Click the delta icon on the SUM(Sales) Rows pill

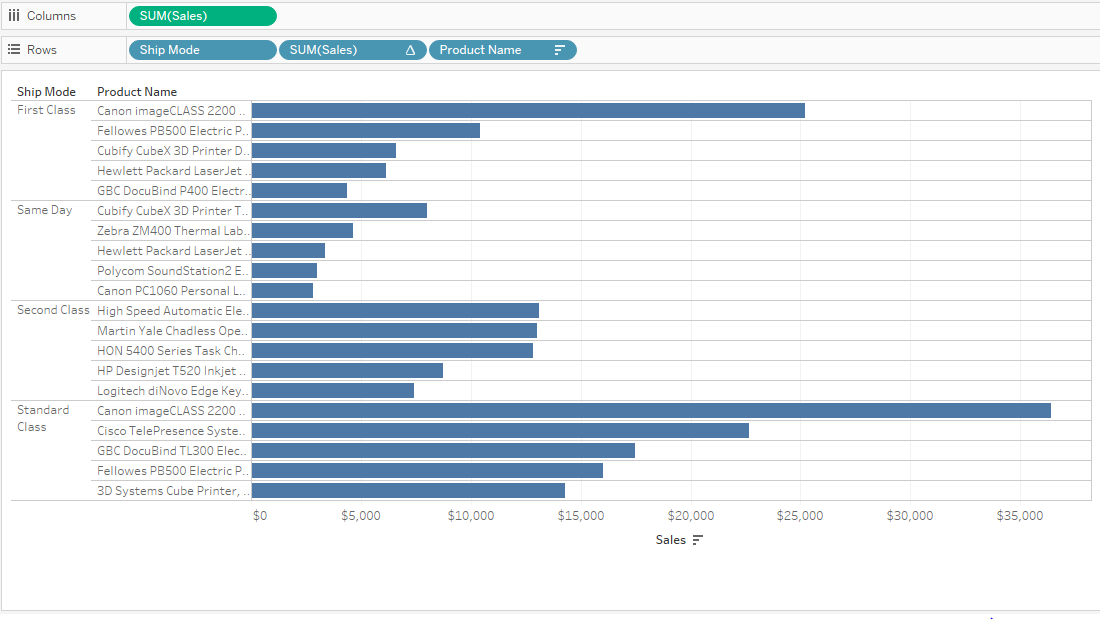pos(410,50)
